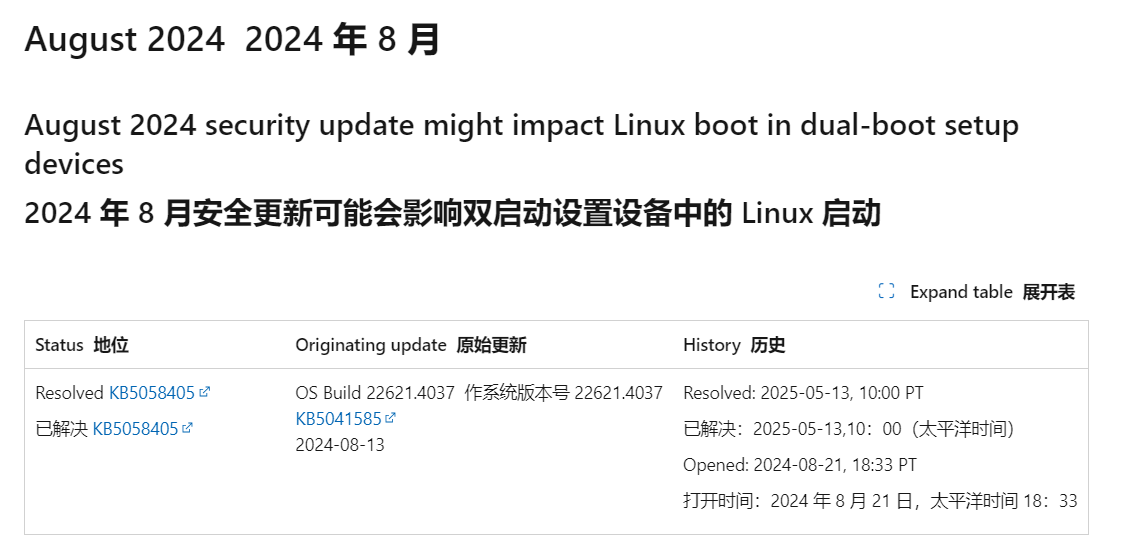Click the Chinese 双启动 Linux issue title
Screen dimensions: 1122x539
point(452,213)
